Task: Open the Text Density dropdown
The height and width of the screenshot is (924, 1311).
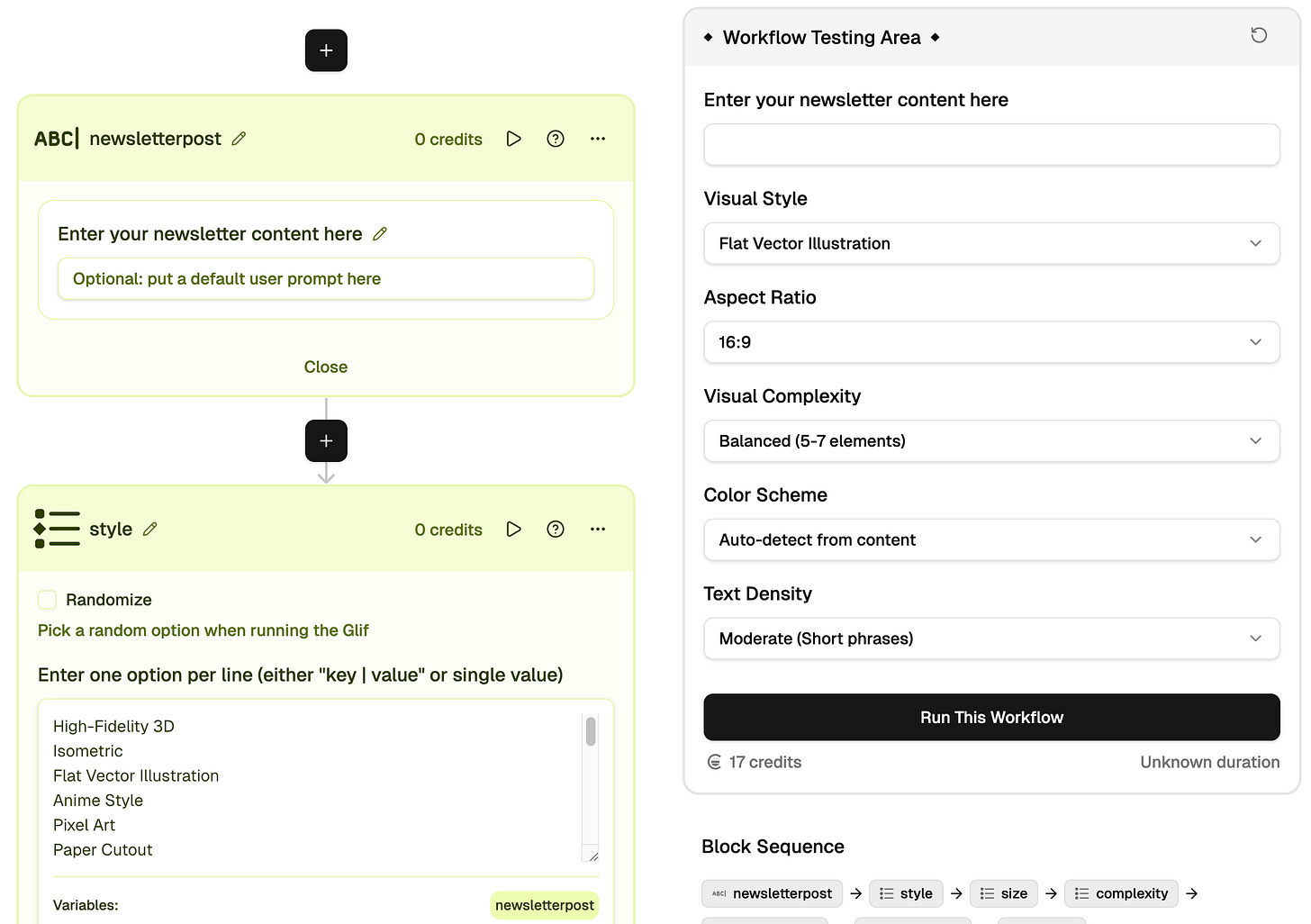Action: click(990, 639)
